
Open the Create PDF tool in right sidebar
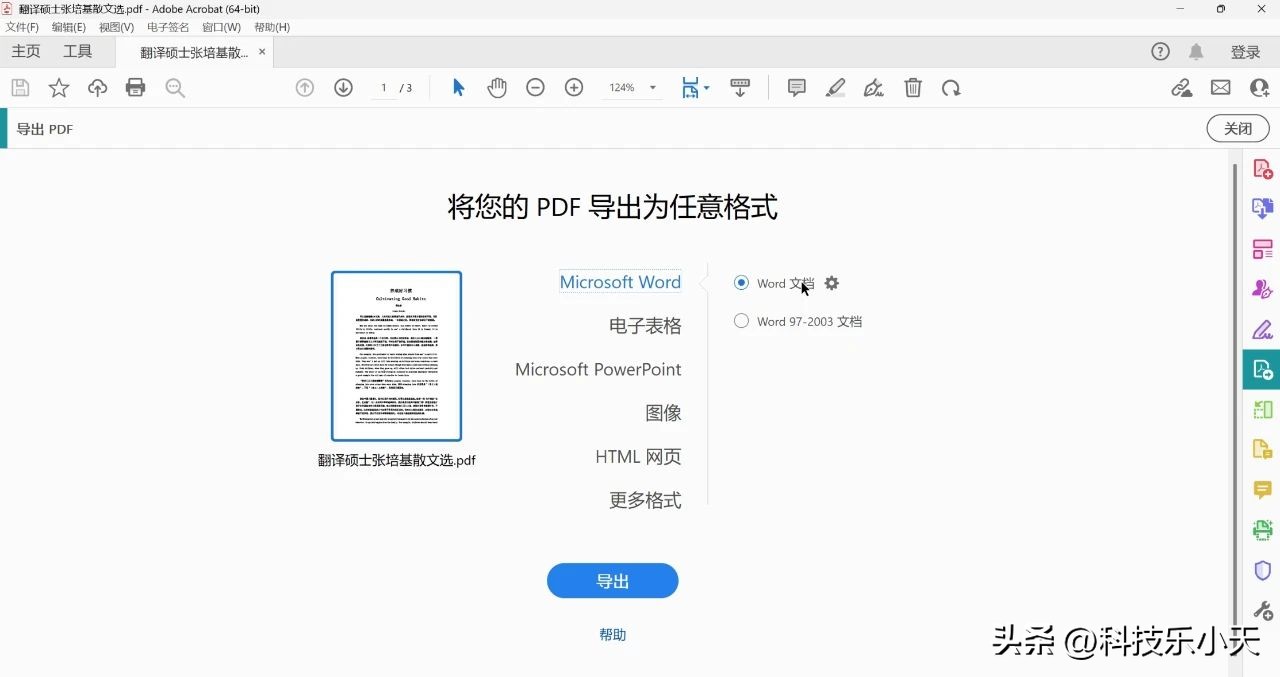[x=1261, y=168]
